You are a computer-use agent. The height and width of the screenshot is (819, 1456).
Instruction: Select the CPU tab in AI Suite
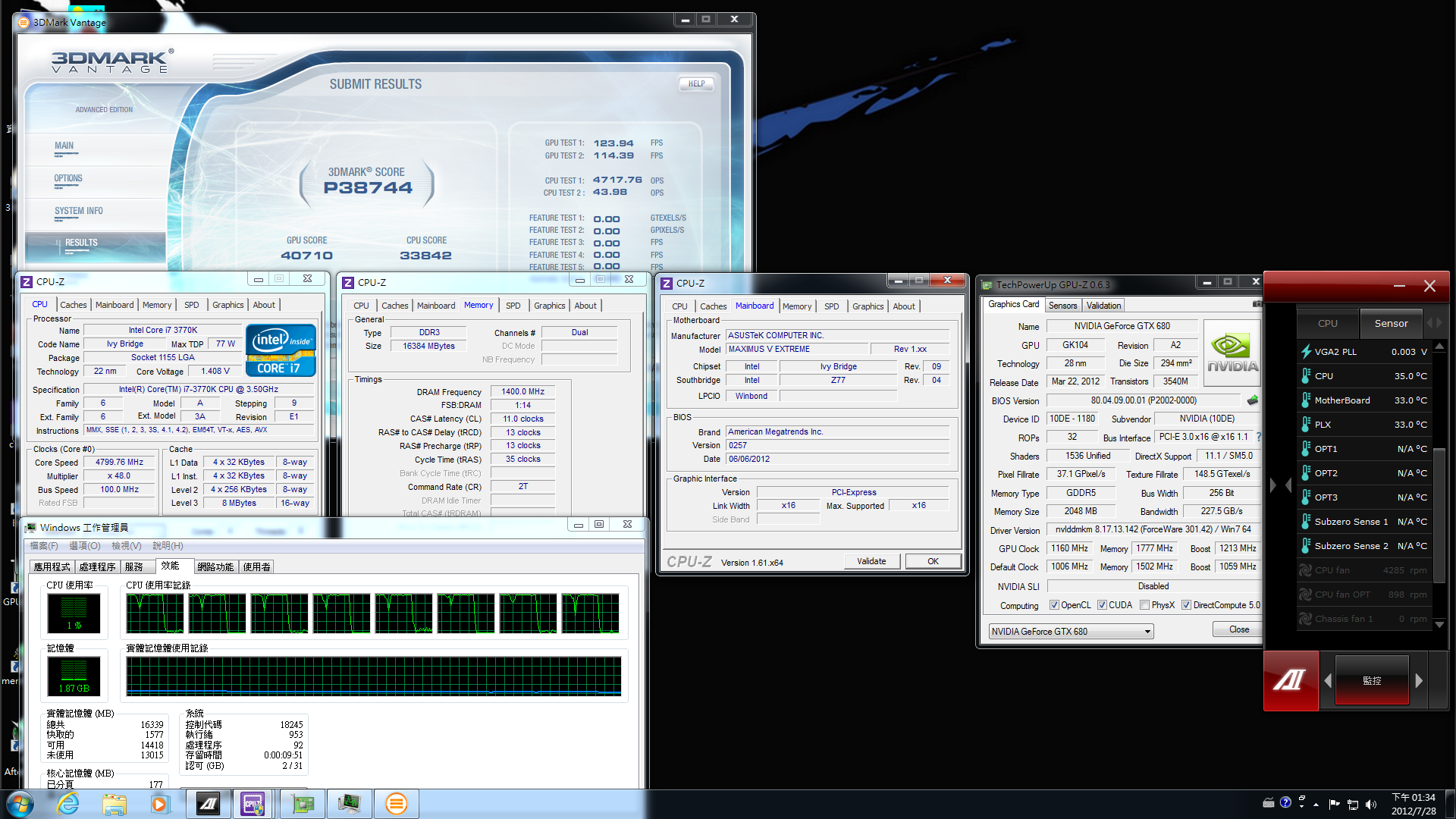pos(1327,323)
